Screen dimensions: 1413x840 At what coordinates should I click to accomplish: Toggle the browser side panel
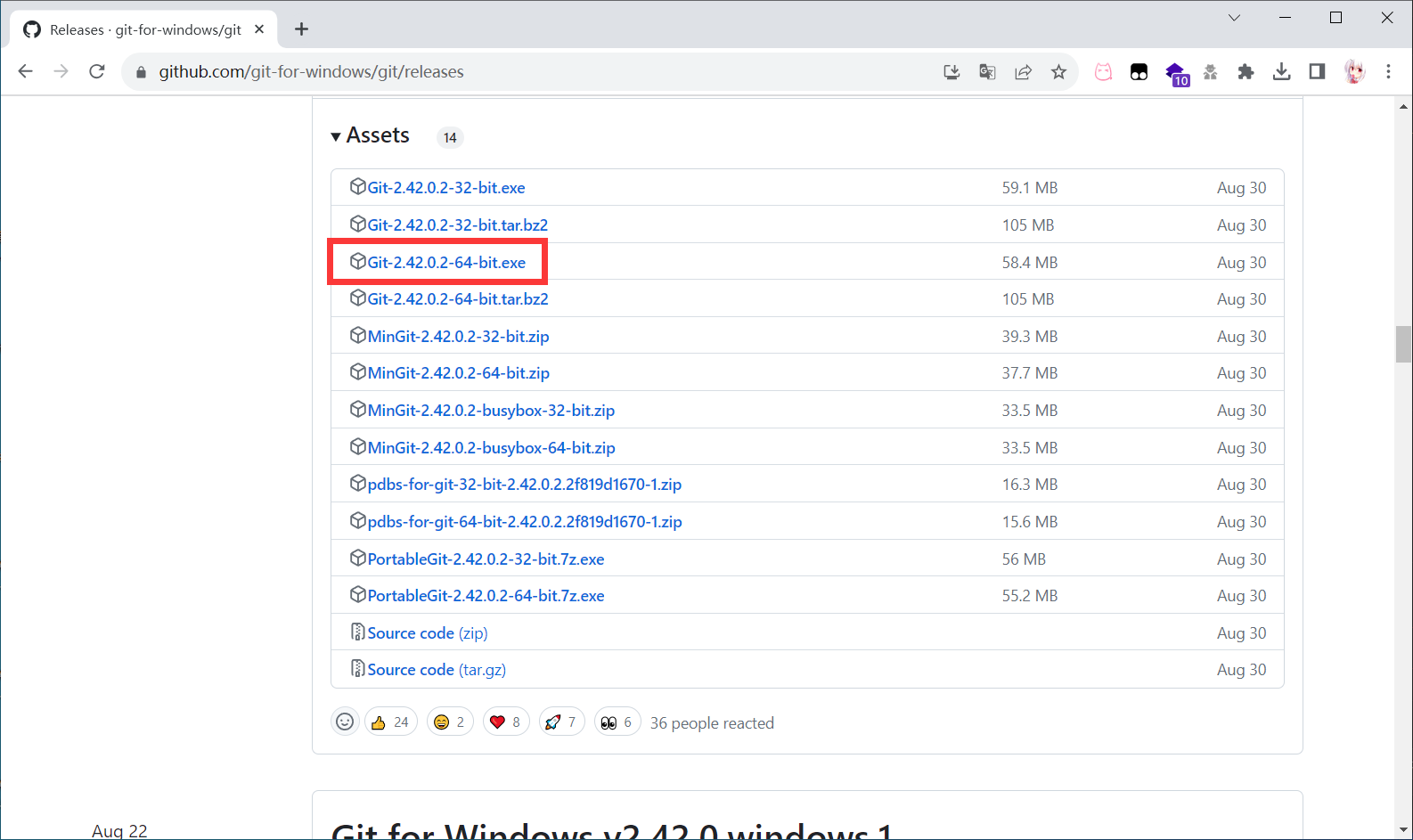coord(1317,72)
